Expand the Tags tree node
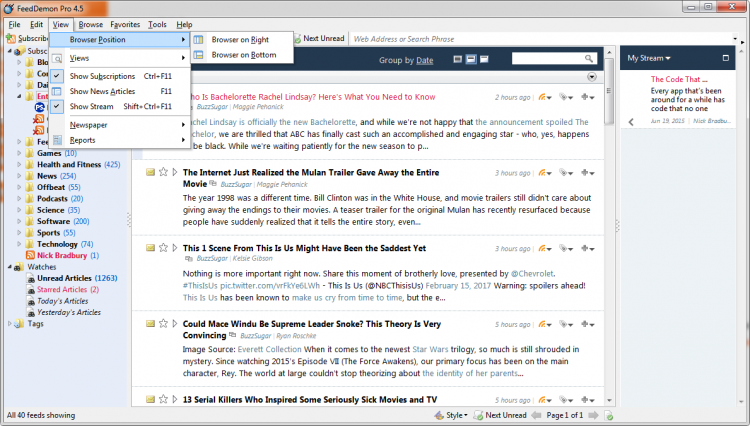This screenshot has height=426, width=750. (10, 324)
